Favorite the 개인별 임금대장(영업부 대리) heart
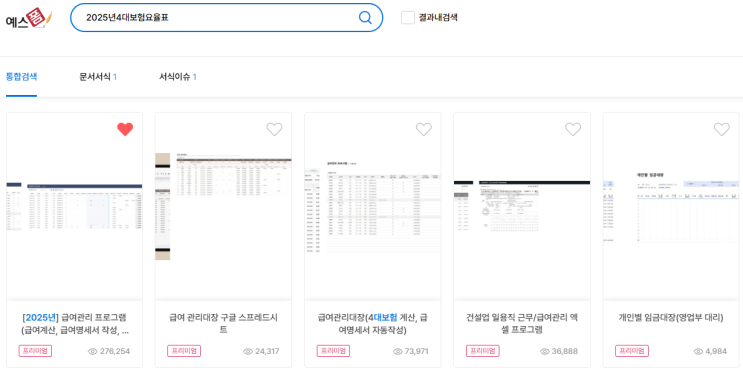The height and width of the screenshot is (386, 743). (x=722, y=129)
